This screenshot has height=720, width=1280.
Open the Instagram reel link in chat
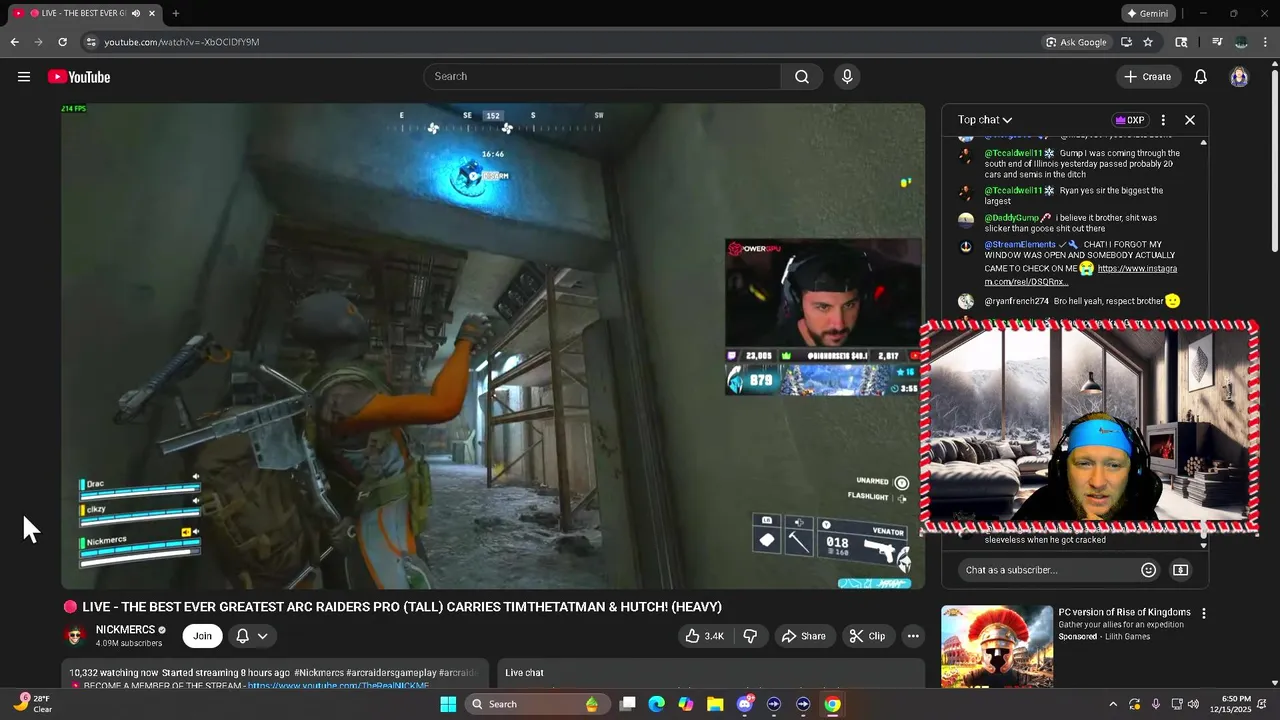(x=1080, y=275)
